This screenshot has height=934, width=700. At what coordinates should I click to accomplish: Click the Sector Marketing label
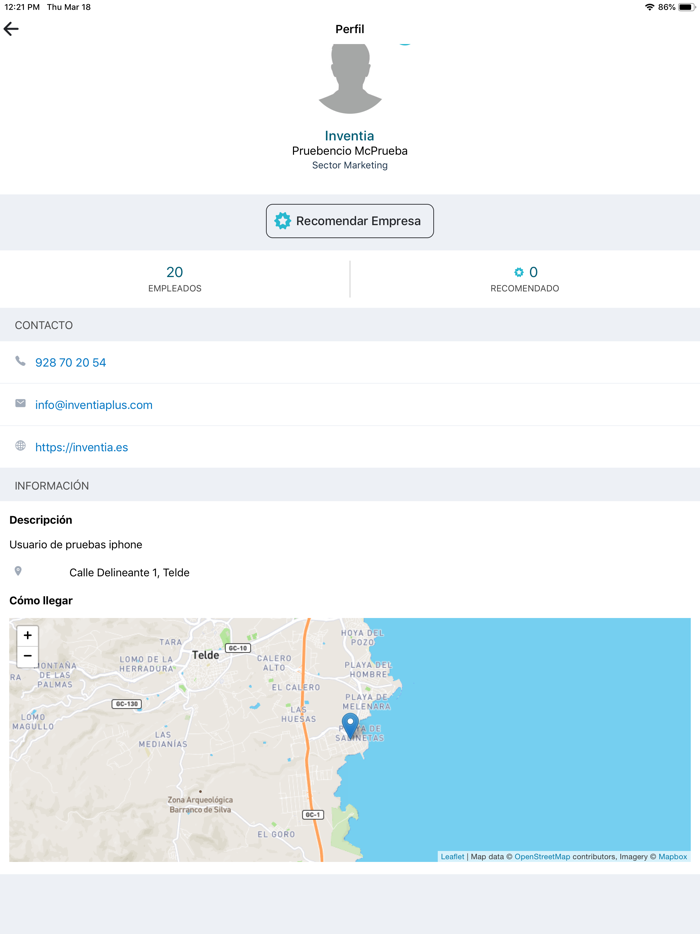point(350,165)
